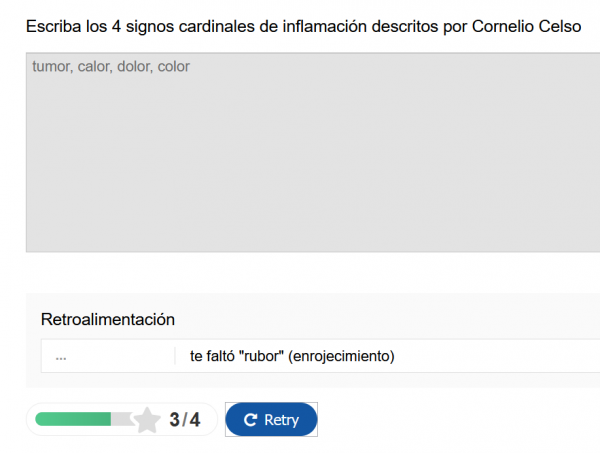Click the number 4 in the question prompt
The width and height of the screenshot is (600, 453).
click(x=117, y=25)
